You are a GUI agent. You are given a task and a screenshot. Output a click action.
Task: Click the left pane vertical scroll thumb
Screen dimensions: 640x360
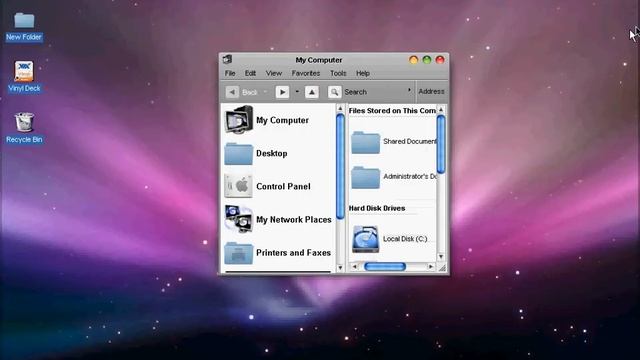tap(340, 167)
